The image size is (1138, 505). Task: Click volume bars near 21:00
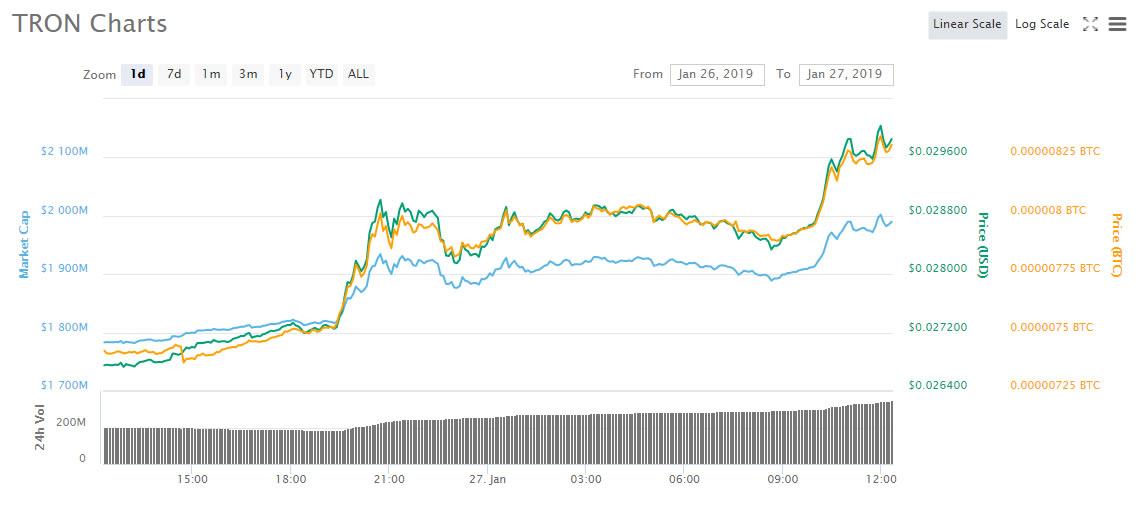coord(389,442)
